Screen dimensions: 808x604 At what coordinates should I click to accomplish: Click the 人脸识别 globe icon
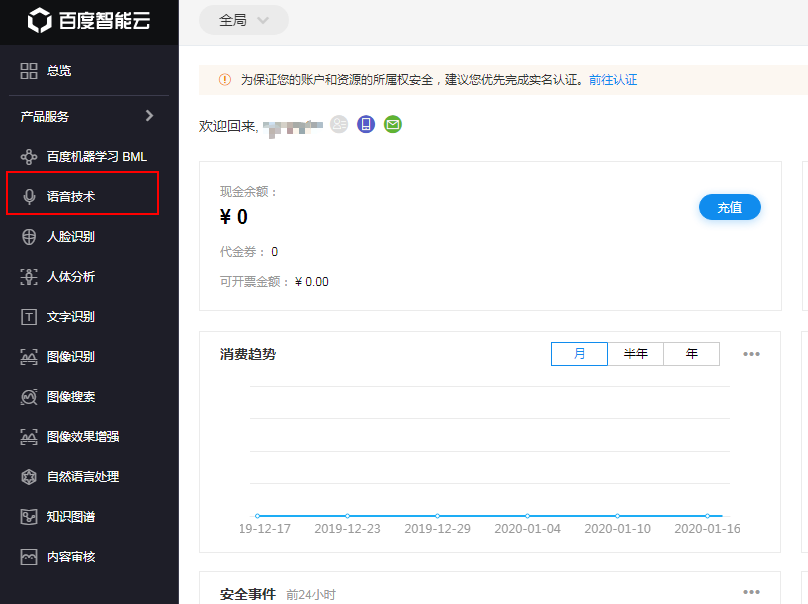coord(29,237)
